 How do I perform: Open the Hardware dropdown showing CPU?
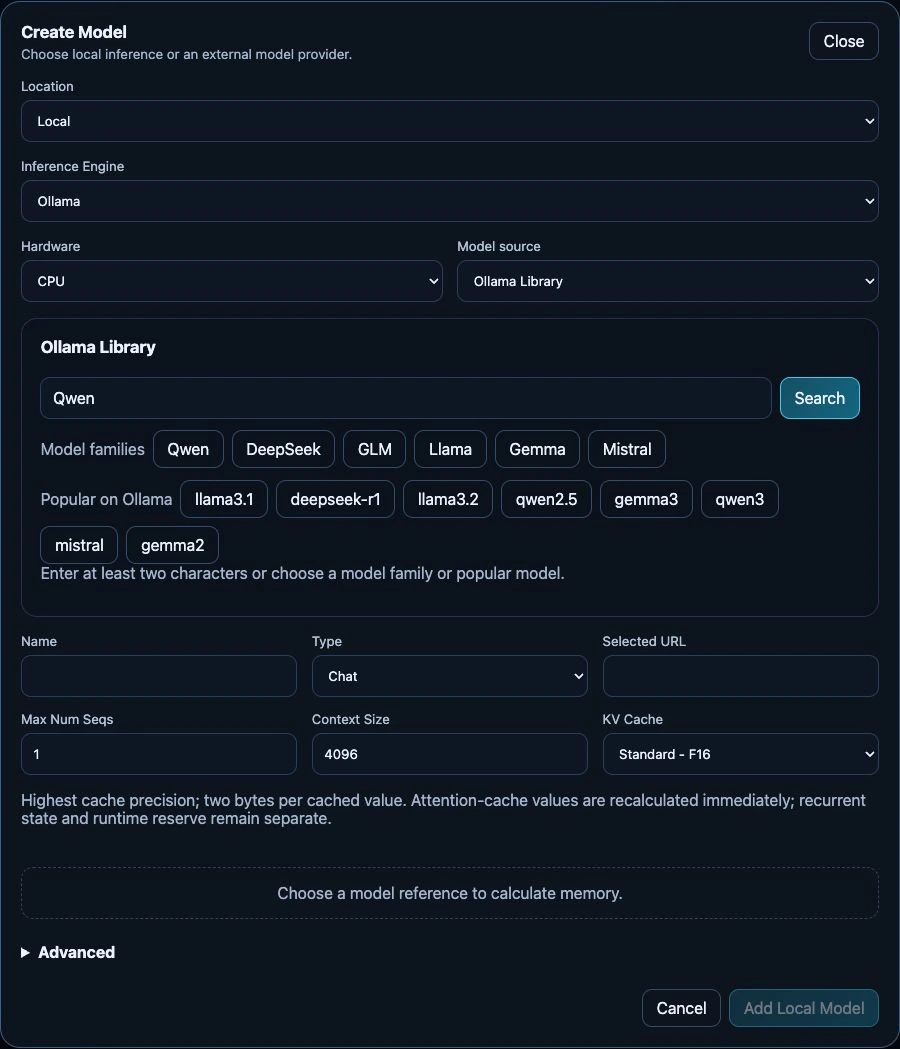(232, 281)
